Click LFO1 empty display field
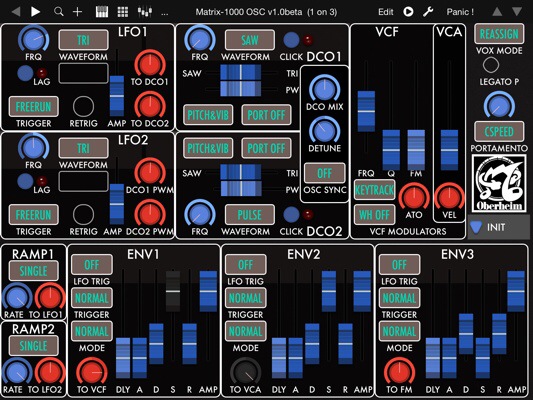Image resolution: width=533 pixels, height=400 pixels. [x=83, y=73]
